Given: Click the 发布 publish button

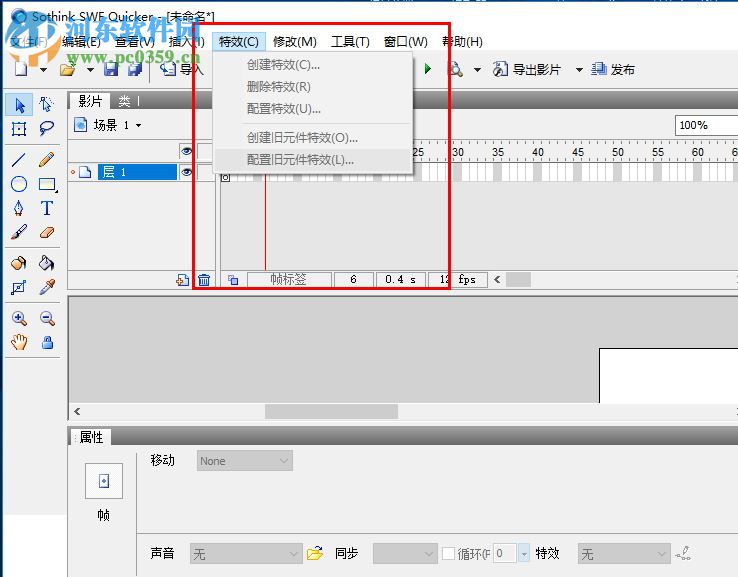Looking at the screenshot, I should (613, 70).
